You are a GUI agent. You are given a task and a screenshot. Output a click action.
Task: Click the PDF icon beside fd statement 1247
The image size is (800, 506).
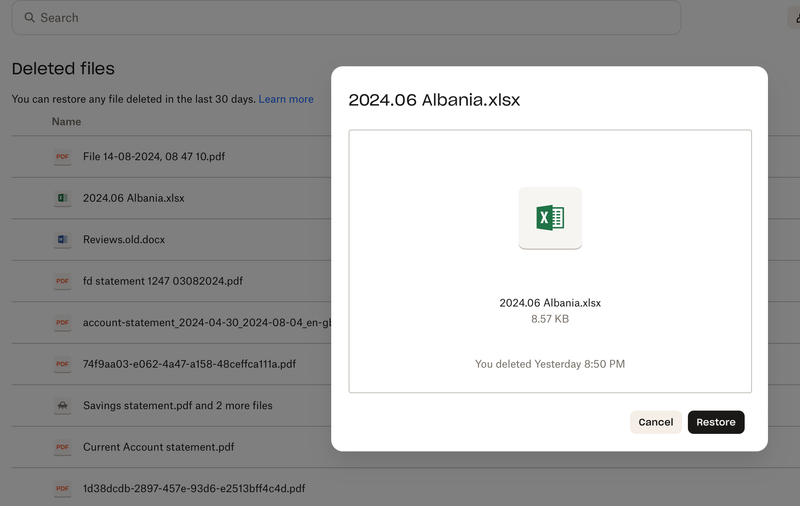[63, 281]
